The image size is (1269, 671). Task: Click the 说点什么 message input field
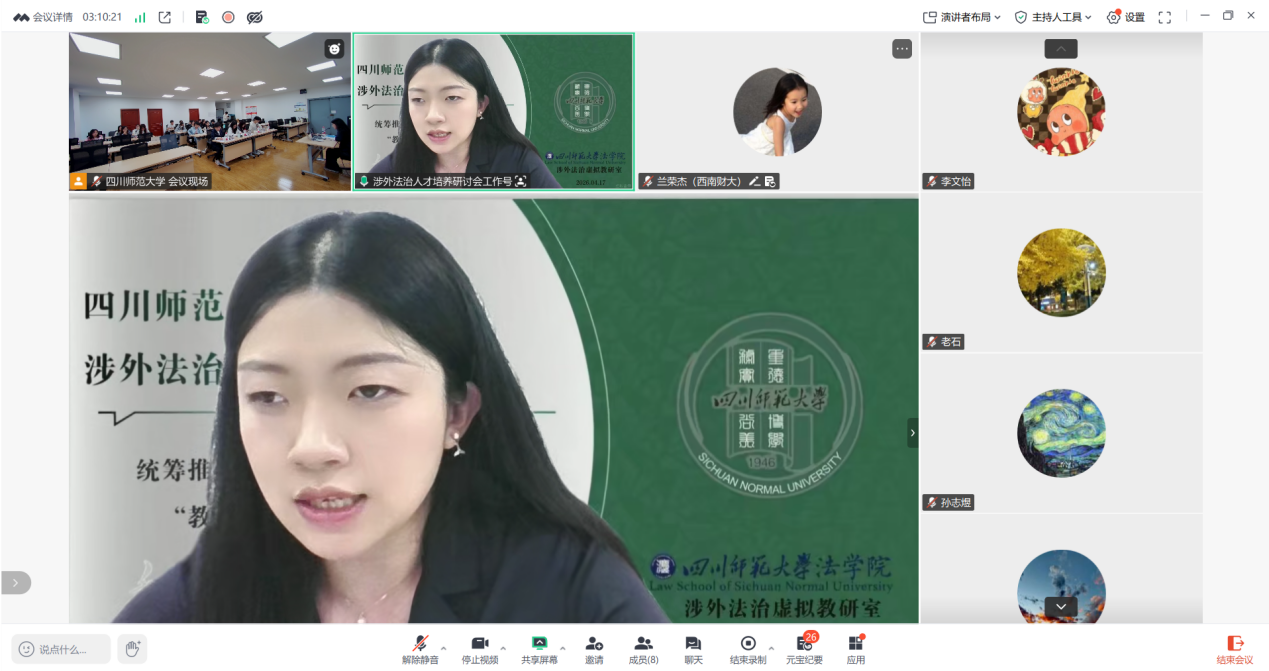click(x=62, y=649)
